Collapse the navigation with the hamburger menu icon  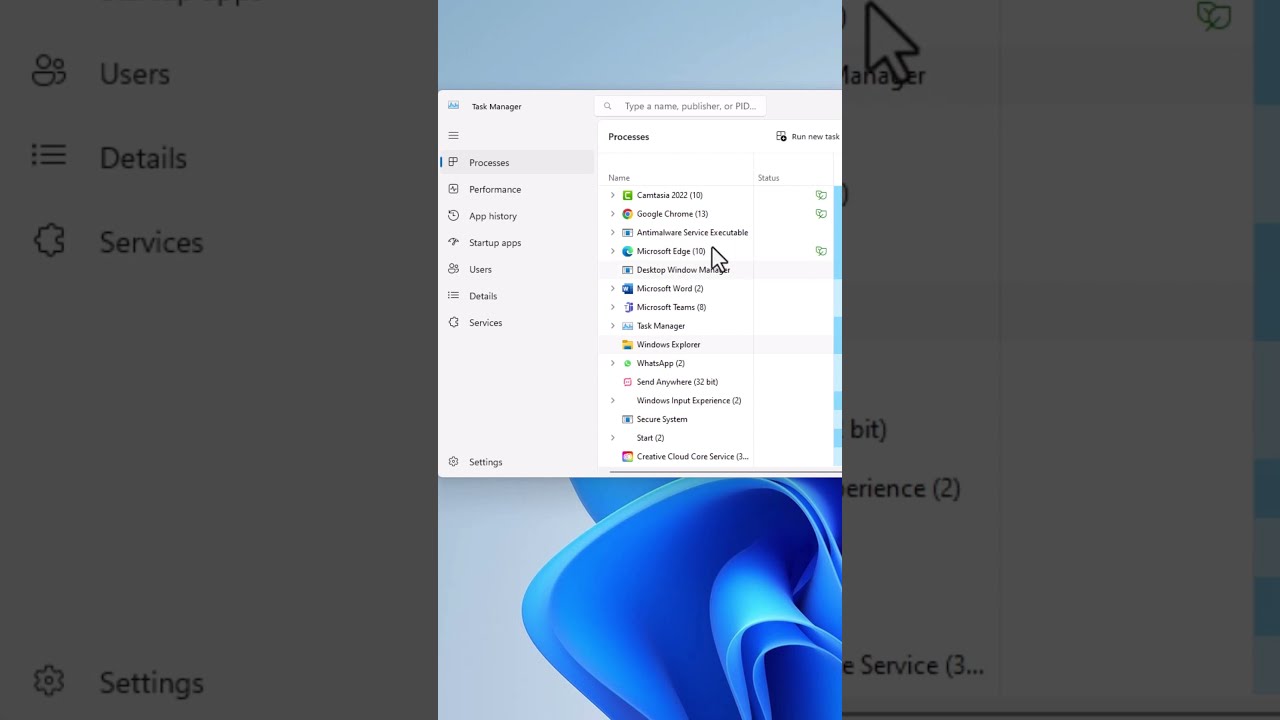pyautogui.click(x=453, y=135)
